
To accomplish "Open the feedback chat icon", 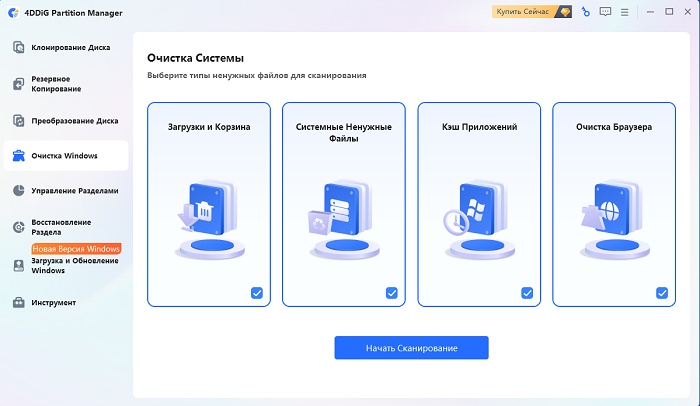I will [605, 12].
